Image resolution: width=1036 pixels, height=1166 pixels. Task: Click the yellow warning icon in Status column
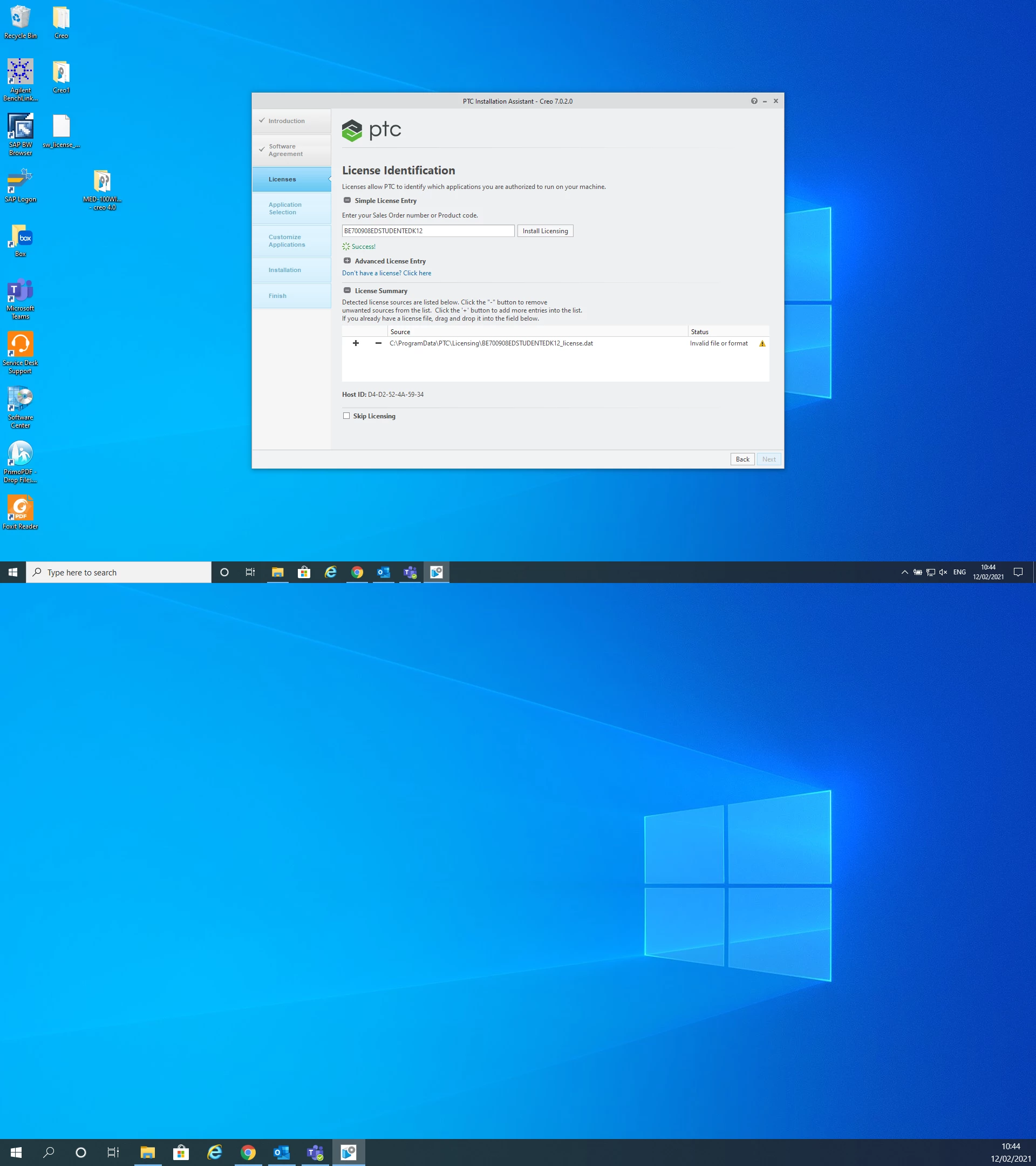tap(762, 343)
